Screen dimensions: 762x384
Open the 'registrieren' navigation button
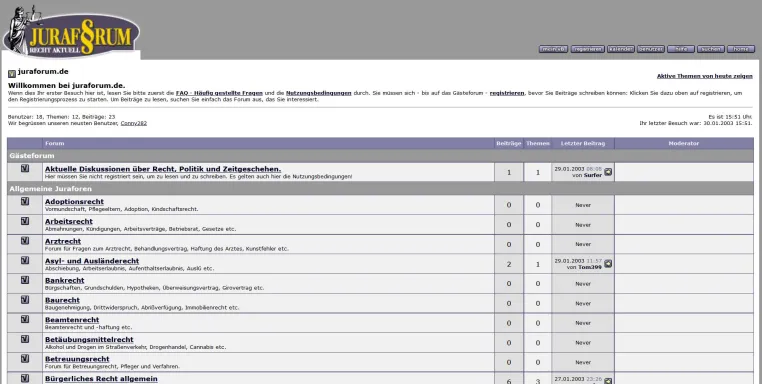point(588,49)
